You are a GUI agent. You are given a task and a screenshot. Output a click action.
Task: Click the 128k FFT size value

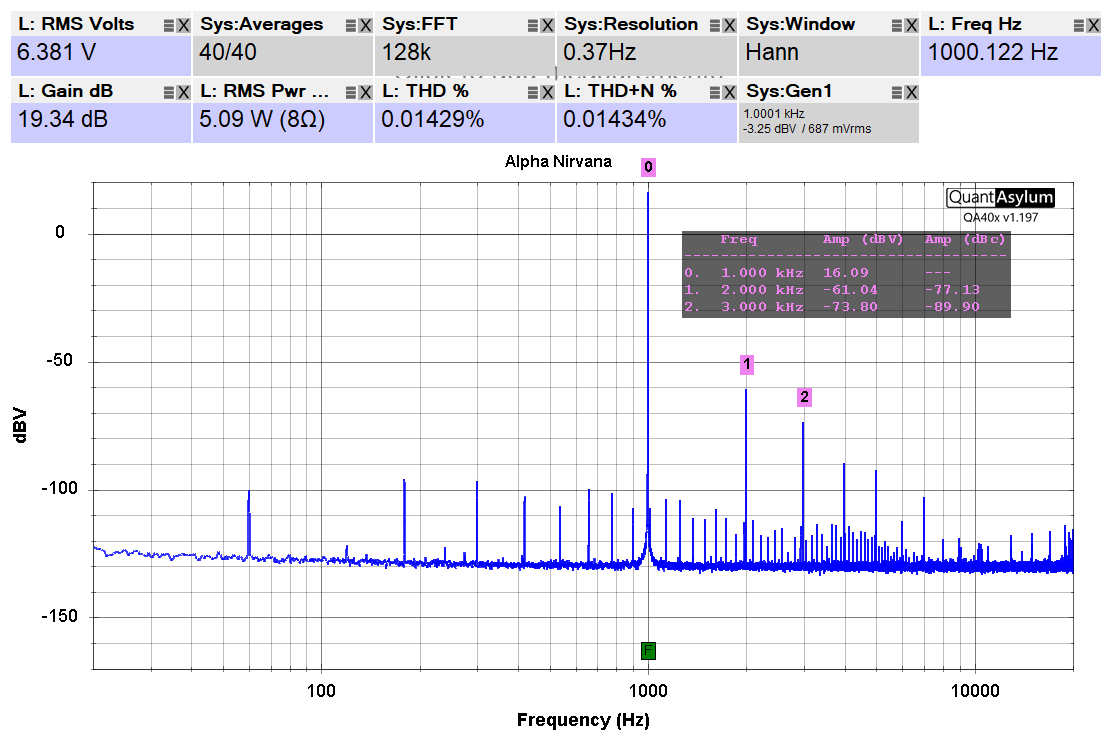(406, 52)
